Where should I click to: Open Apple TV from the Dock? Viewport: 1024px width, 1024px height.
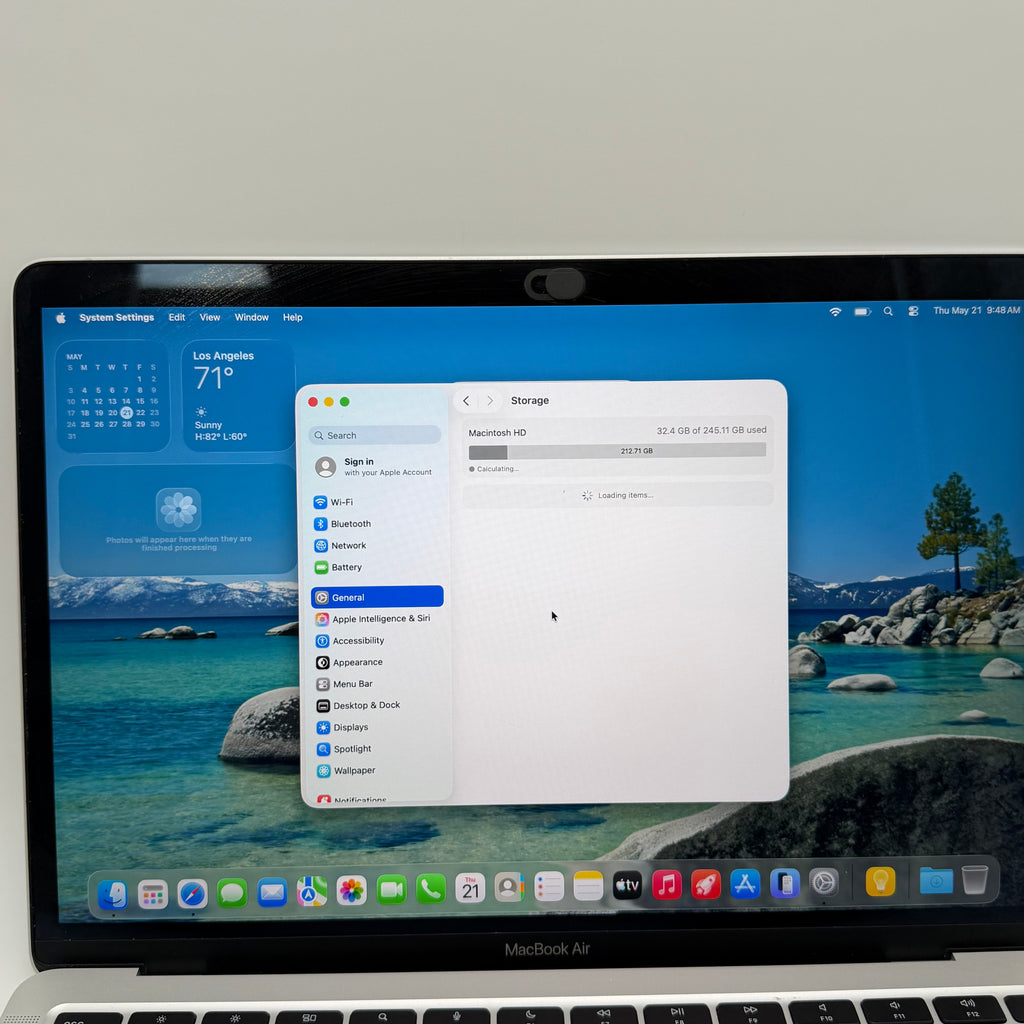[627, 886]
